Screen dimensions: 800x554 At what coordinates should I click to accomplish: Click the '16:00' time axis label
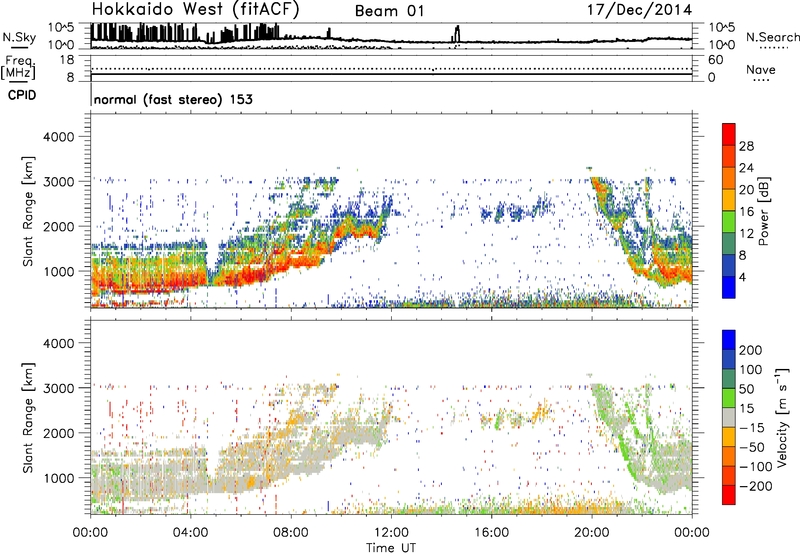pyautogui.click(x=491, y=532)
